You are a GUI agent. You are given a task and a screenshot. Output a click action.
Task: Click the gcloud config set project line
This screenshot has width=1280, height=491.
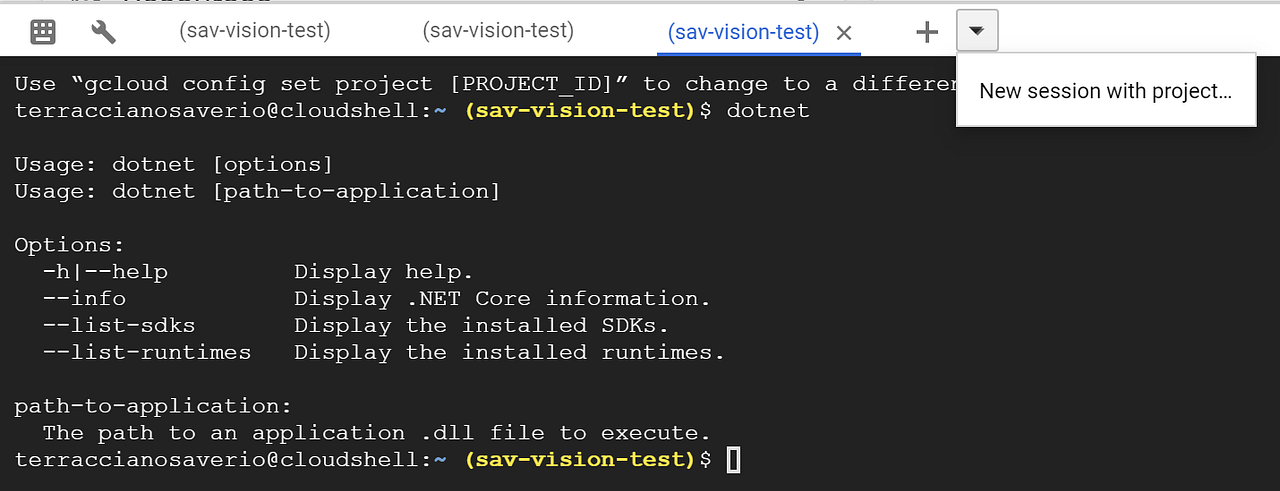pyautogui.click(x=485, y=84)
